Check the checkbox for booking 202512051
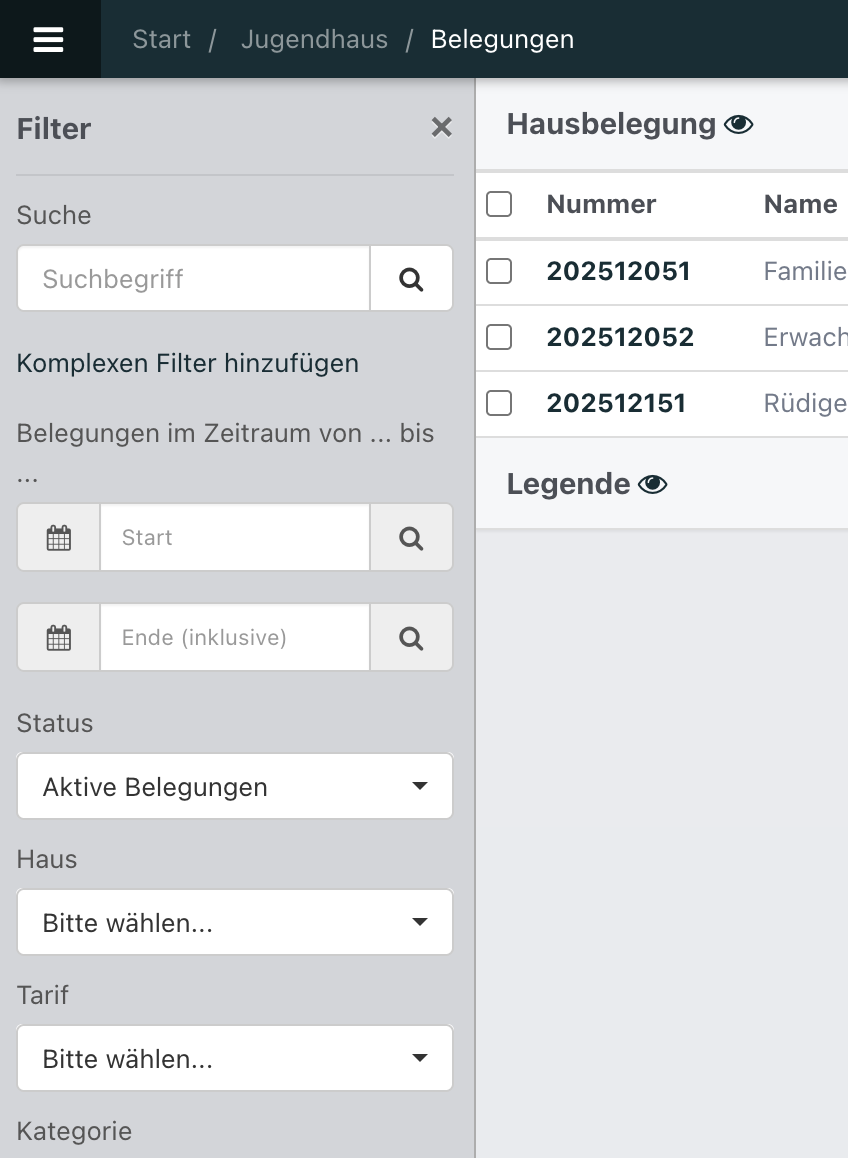 pos(499,270)
